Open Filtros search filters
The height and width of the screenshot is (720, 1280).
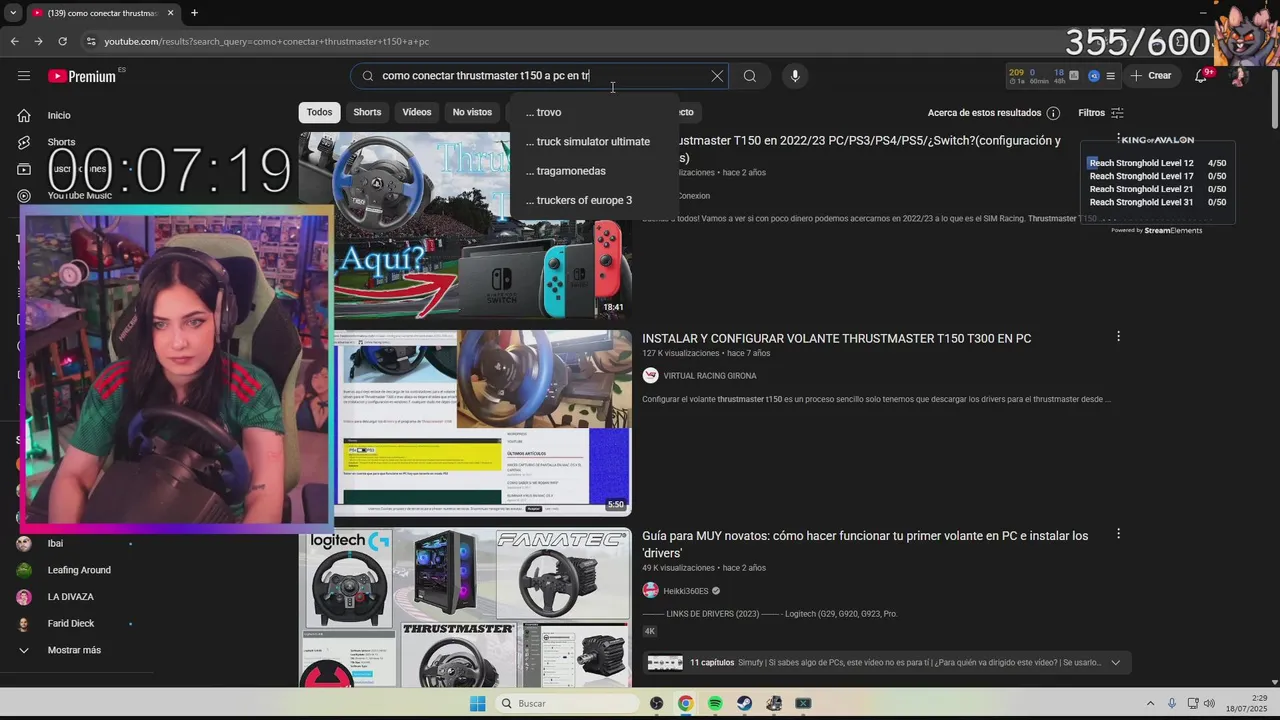click(x=1101, y=113)
